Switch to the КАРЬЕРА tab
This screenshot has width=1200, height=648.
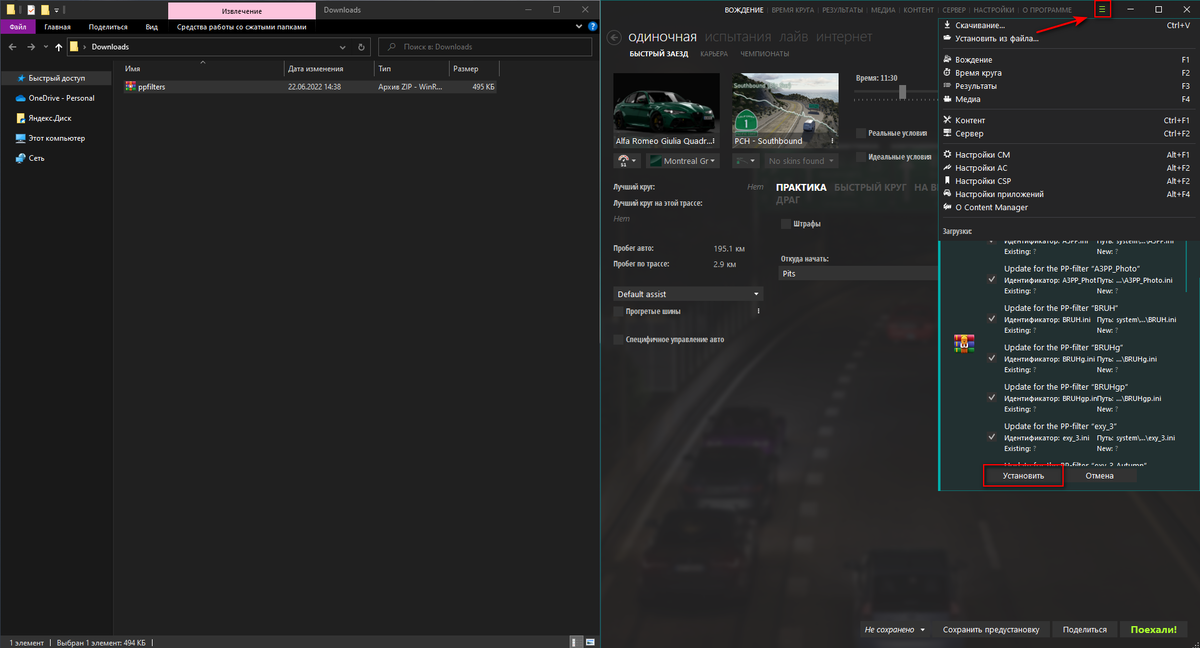[x=714, y=53]
